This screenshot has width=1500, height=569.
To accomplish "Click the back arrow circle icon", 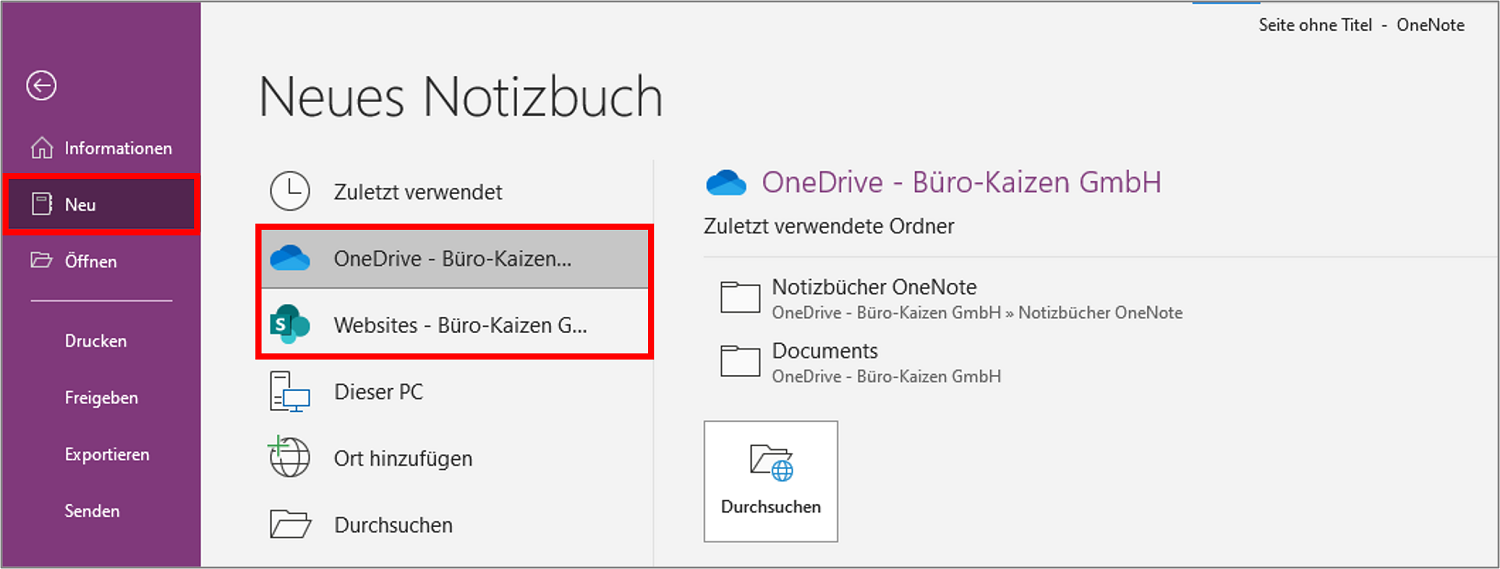I will click(x=42, y=86).
